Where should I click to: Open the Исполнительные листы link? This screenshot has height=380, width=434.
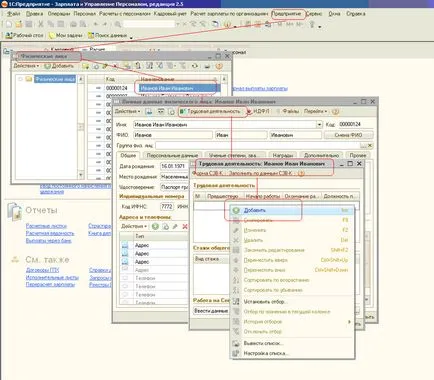coord(52,277)
